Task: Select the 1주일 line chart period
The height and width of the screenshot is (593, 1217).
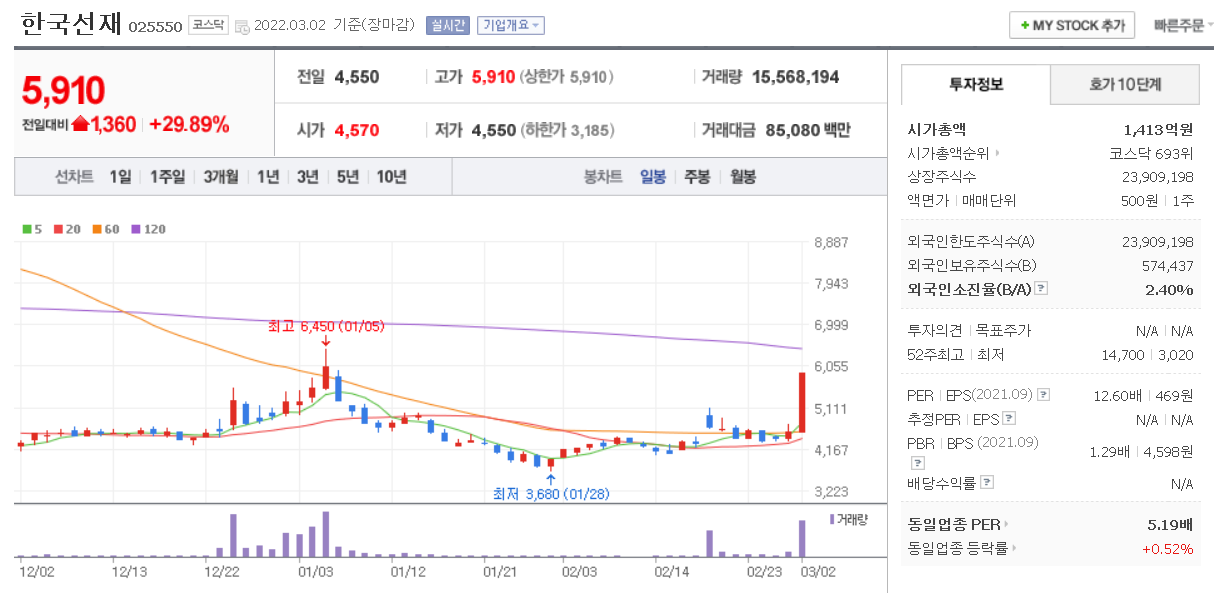Action: (x=167, y=177)
